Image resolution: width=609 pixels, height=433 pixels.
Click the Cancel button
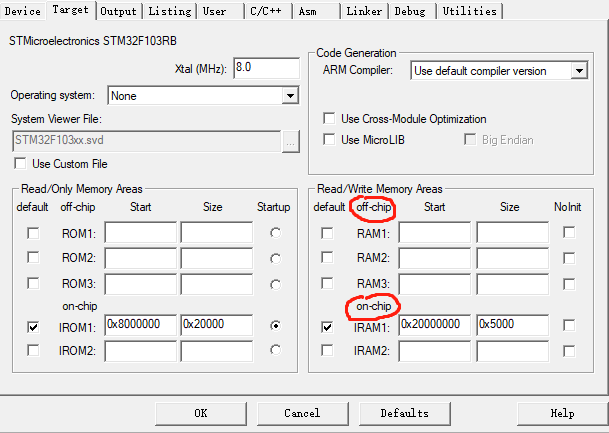302,413
